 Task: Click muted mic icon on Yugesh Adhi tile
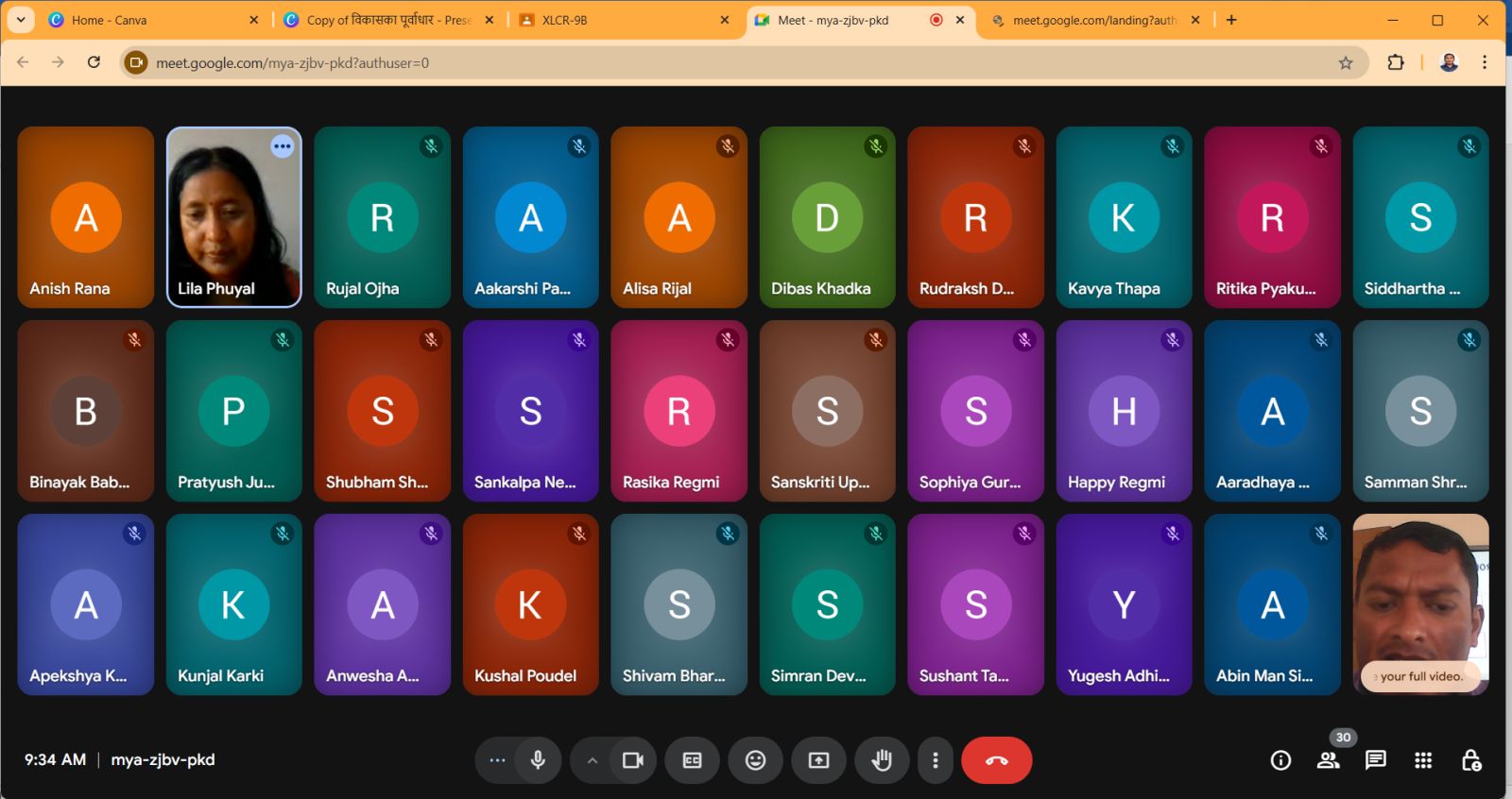[1173, 534]
